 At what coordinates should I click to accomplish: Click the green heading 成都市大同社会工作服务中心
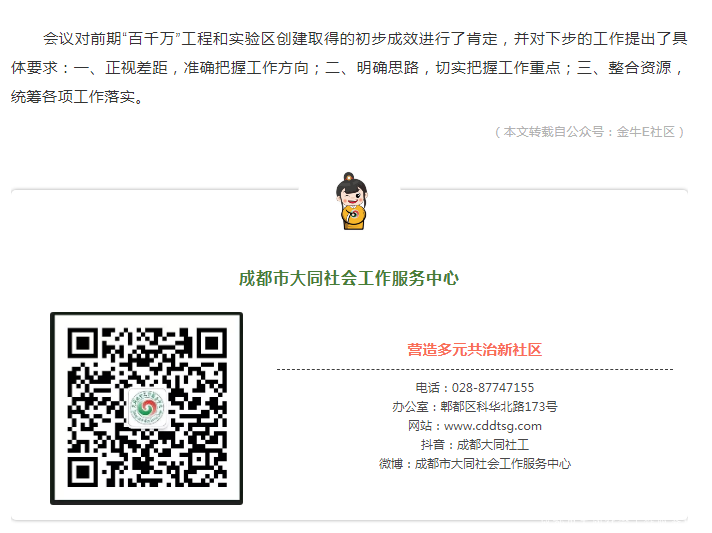349,278
